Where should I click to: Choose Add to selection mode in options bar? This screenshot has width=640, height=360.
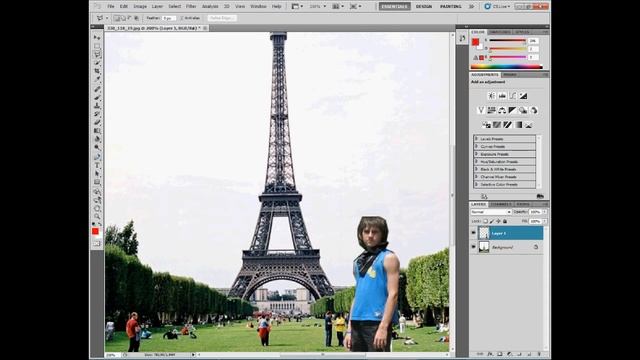point(123,18)
